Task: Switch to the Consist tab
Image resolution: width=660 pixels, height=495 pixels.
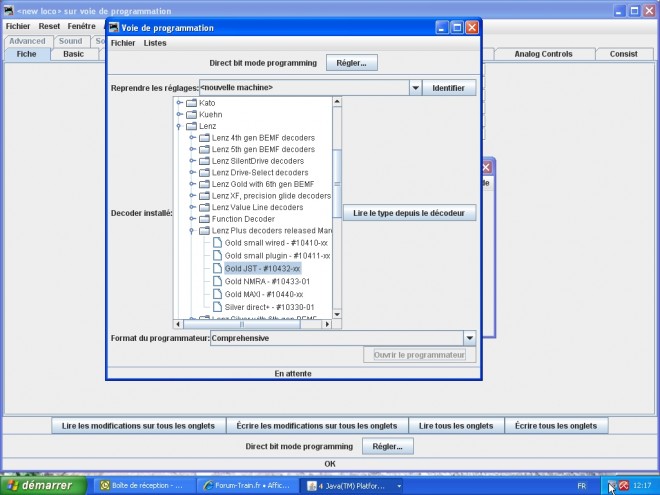Action: [x=623, y=54]
